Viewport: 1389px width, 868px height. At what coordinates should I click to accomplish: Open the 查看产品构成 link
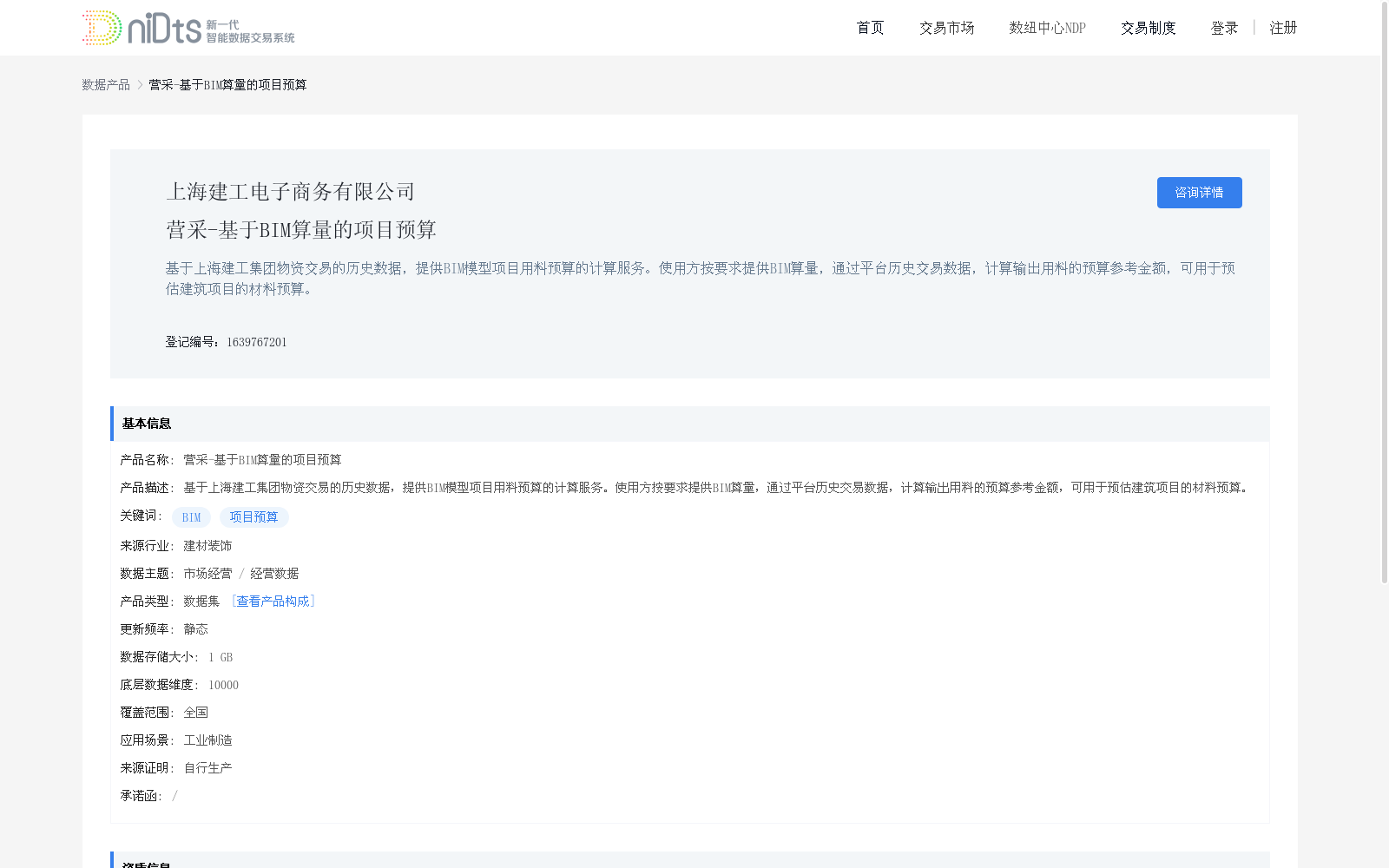pos(273,602)
